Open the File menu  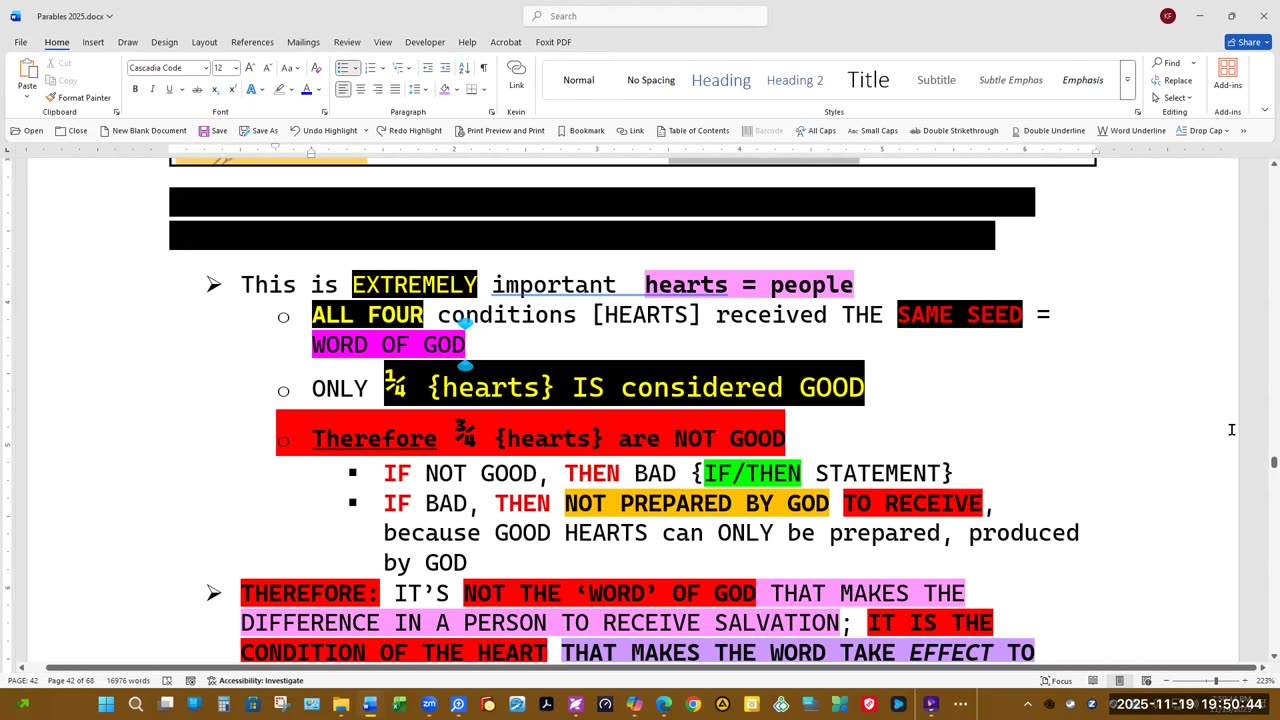pyautogui.click(x=21, y=42)
